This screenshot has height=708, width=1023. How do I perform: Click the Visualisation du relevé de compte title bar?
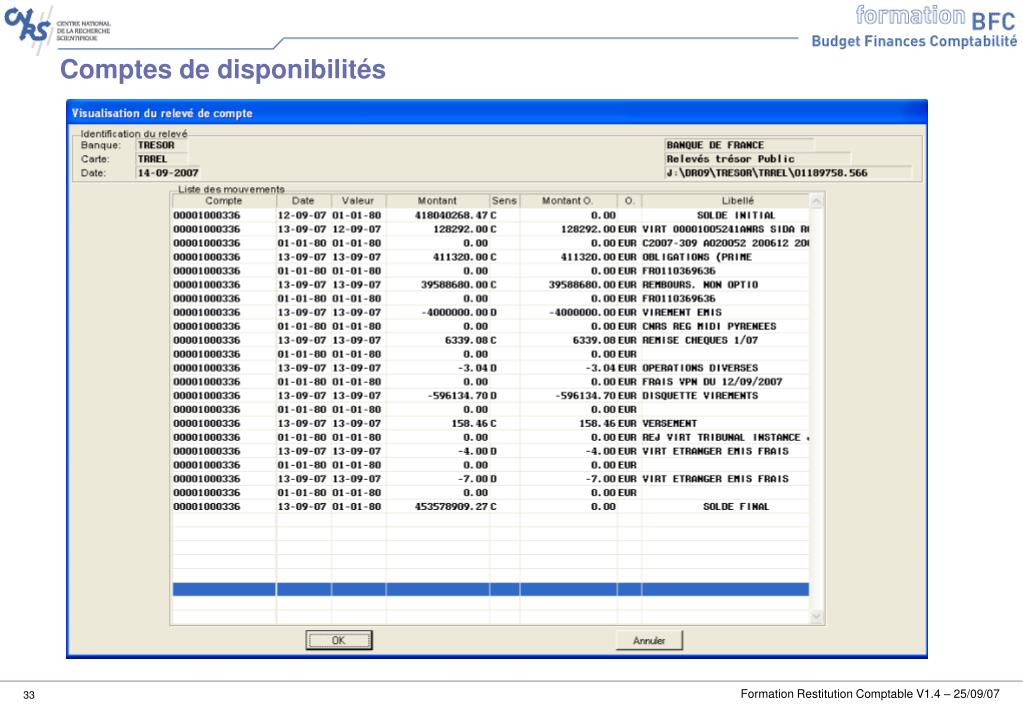pos(496,113)
